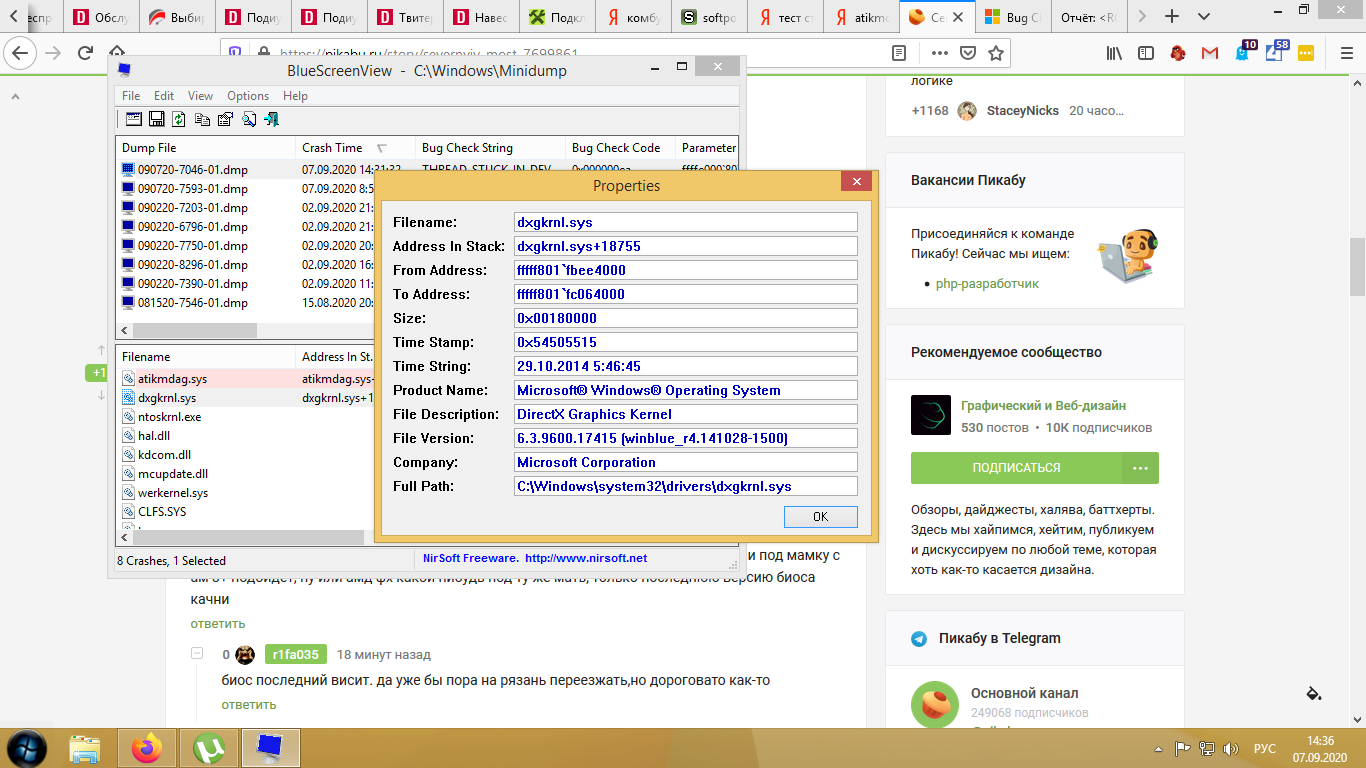Open Advanced Options in BlueScreenView toolbar

point(134,119)
